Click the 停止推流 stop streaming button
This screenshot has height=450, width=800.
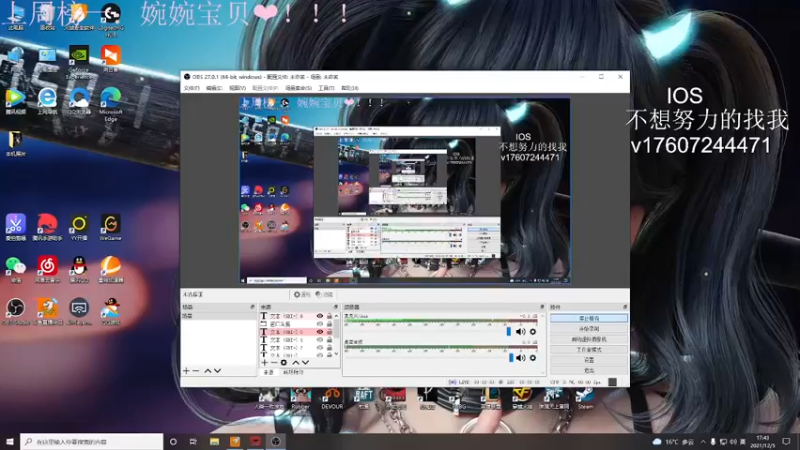589,318
